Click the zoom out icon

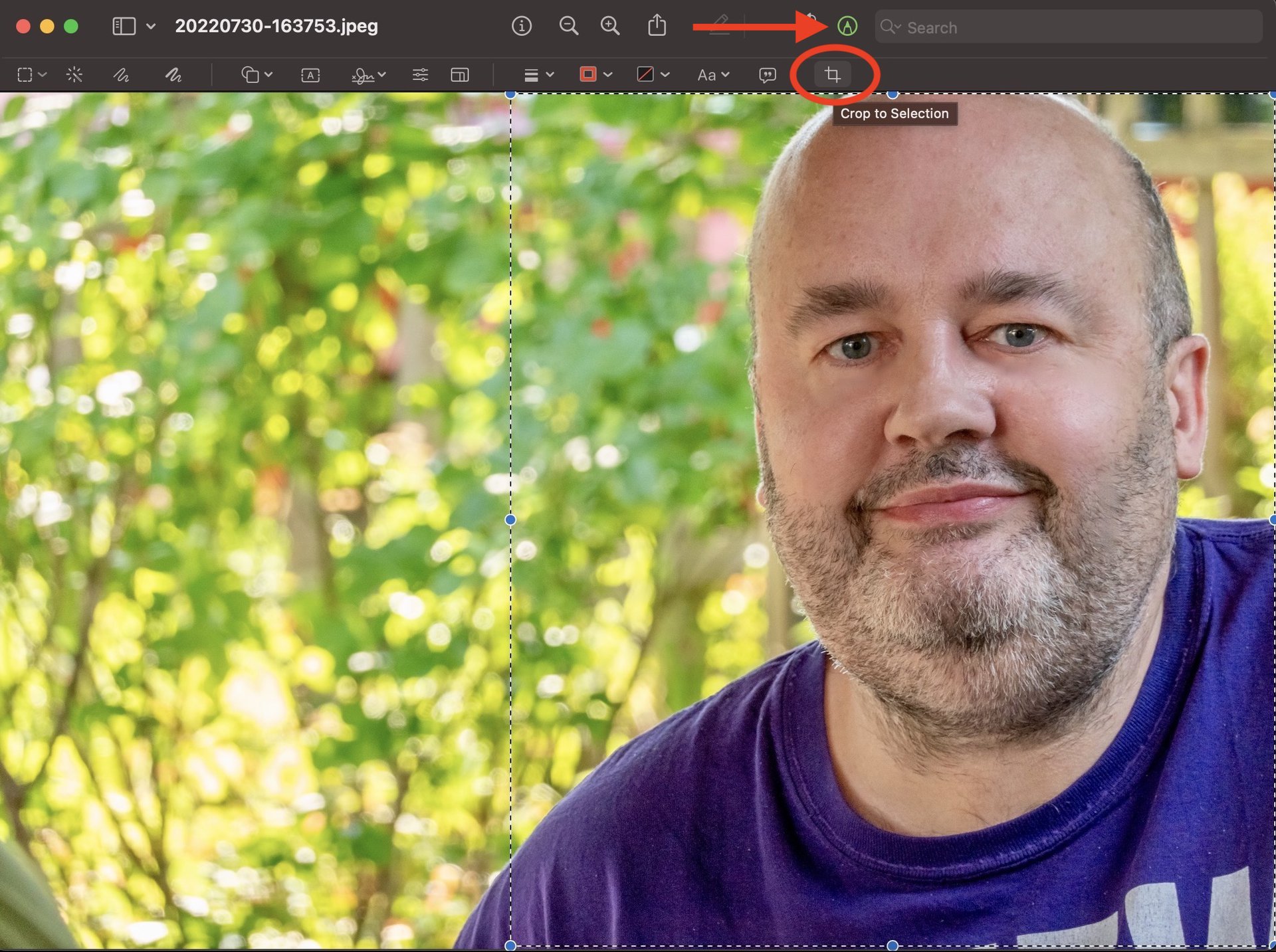568,26
